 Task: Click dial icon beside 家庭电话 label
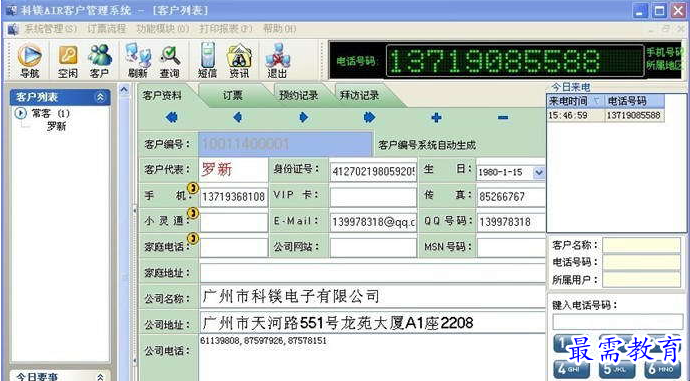click(193, 238)
